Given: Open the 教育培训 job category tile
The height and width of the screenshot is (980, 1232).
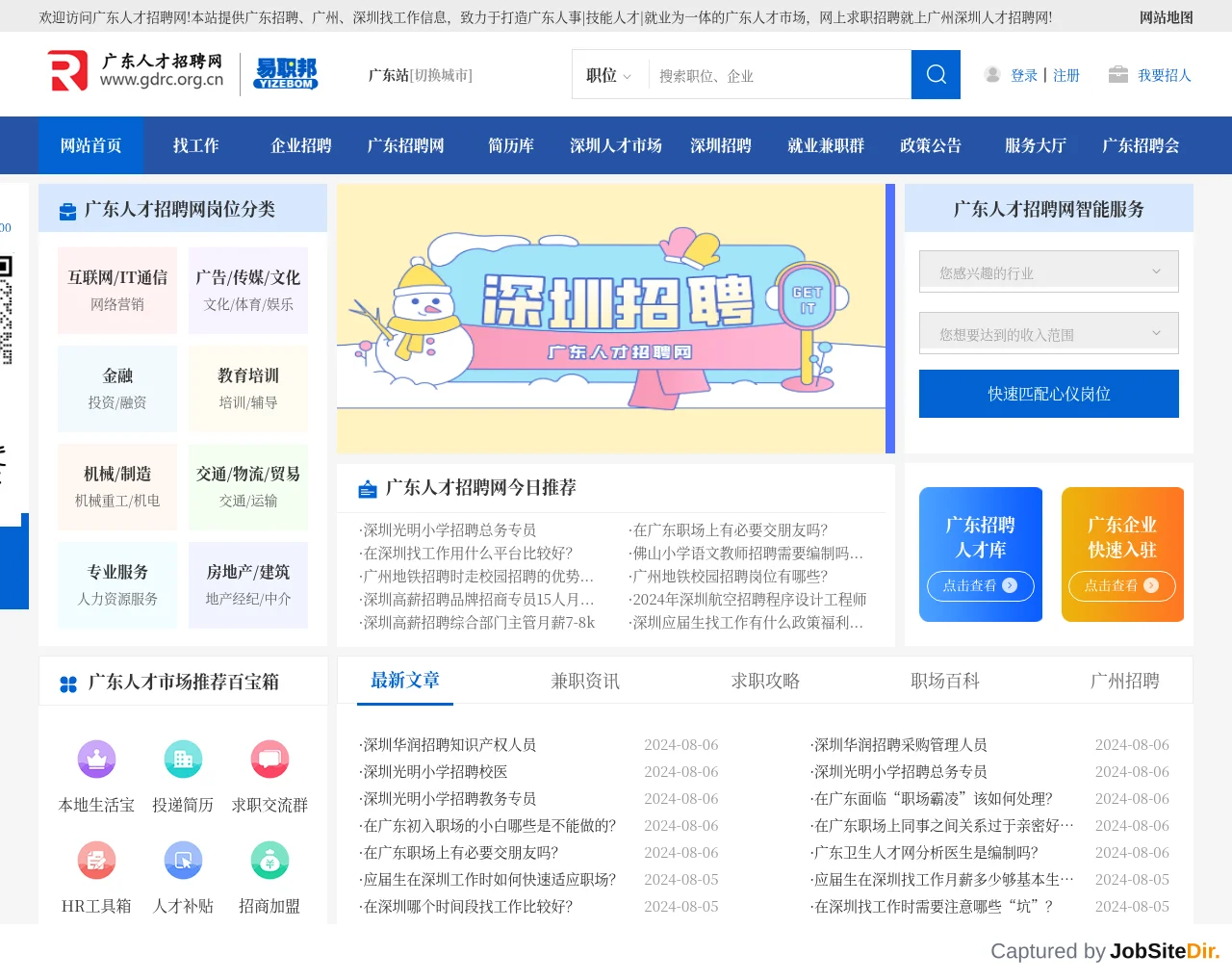Looking at the screenshot, I should click(x=248, y=389).
